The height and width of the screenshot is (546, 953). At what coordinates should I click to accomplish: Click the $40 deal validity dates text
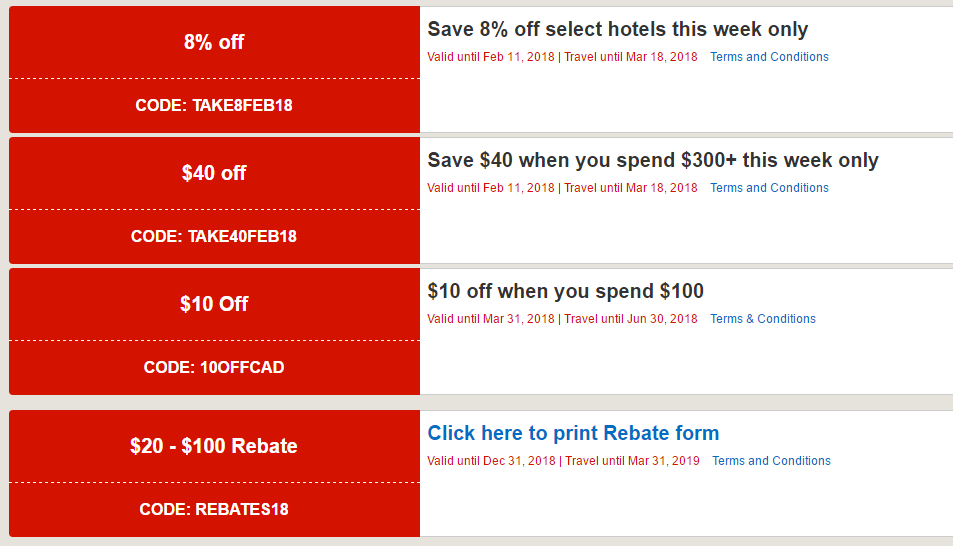click(562, 188)
